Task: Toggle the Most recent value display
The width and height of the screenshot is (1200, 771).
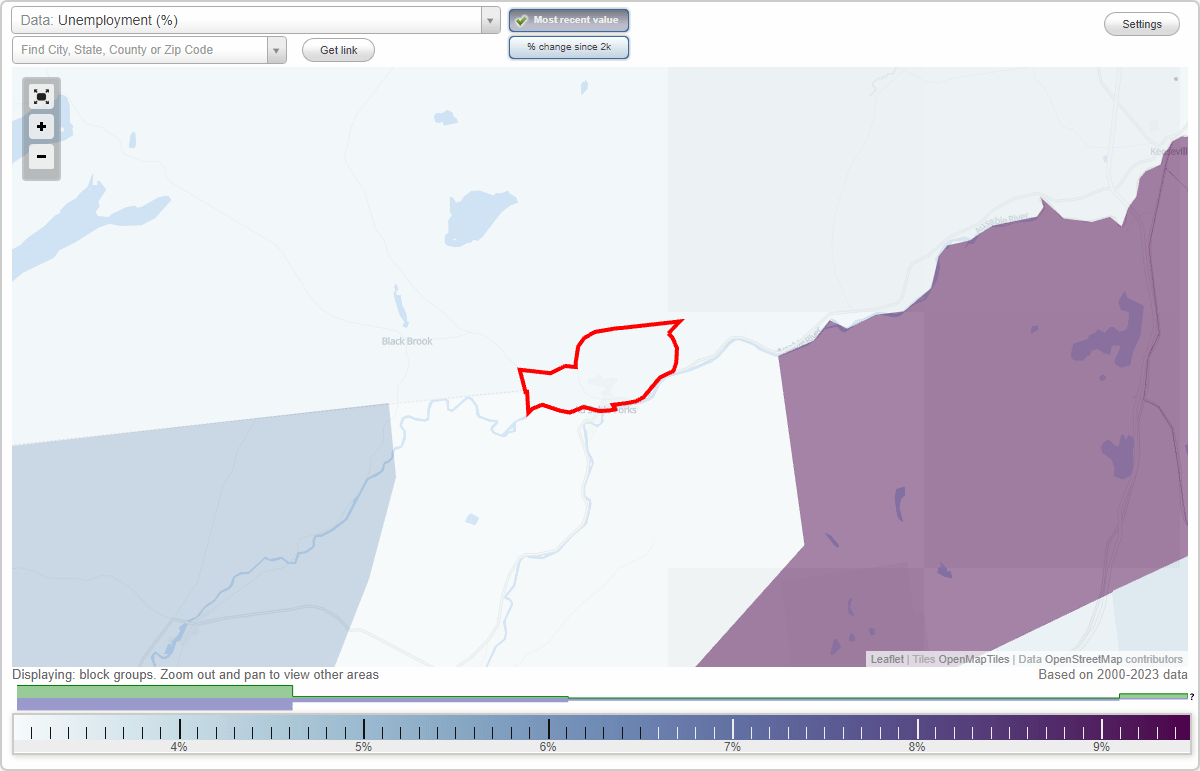Action: coord(568,19)
